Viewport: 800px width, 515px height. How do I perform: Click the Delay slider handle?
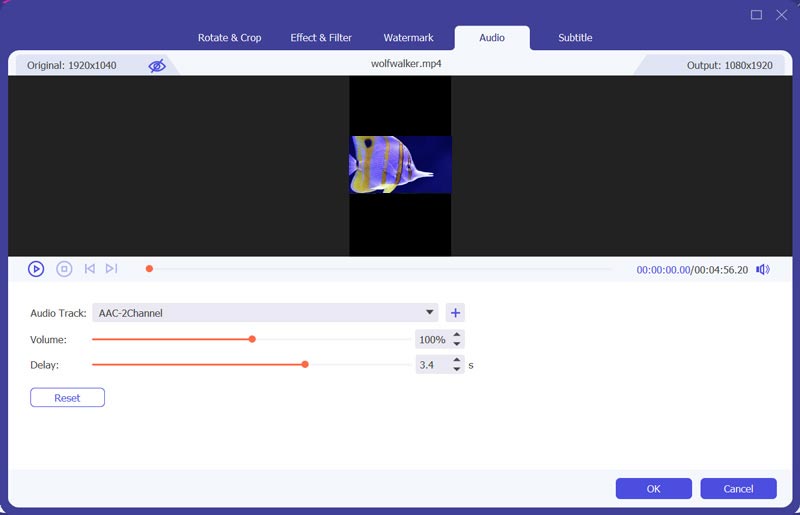(305, 365)
